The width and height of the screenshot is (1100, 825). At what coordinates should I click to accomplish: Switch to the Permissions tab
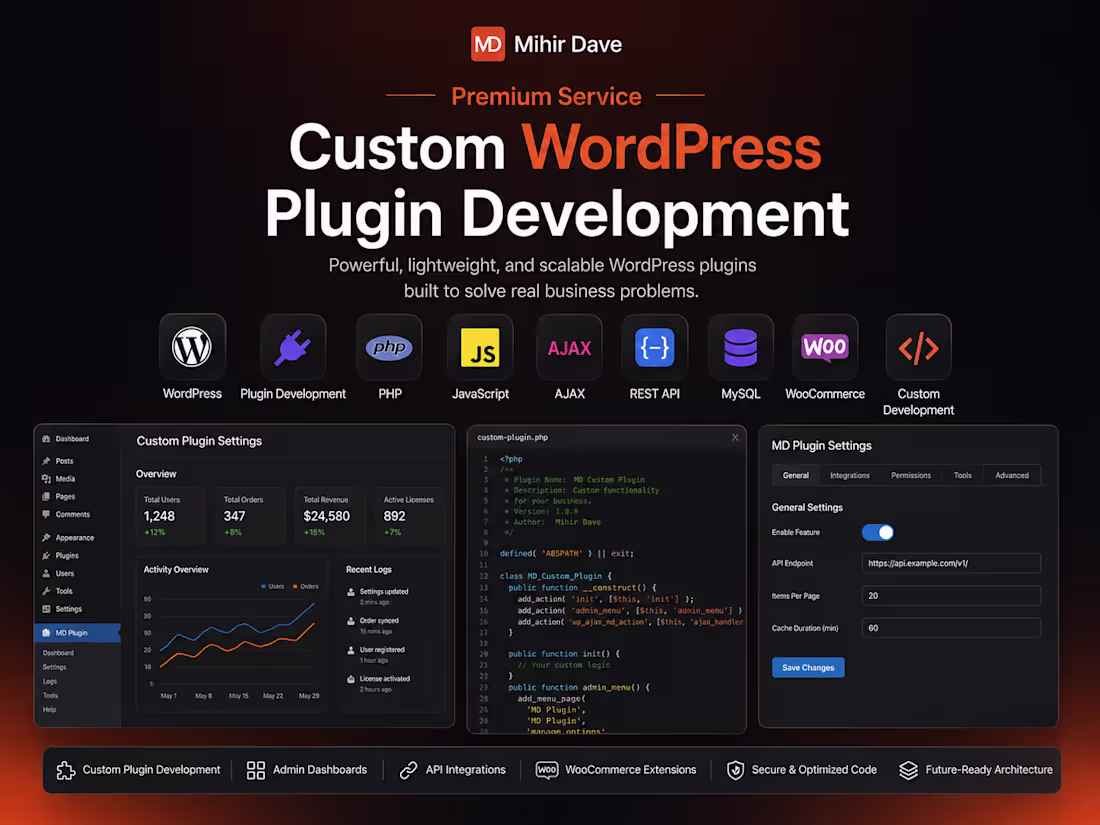click(911, 476)
